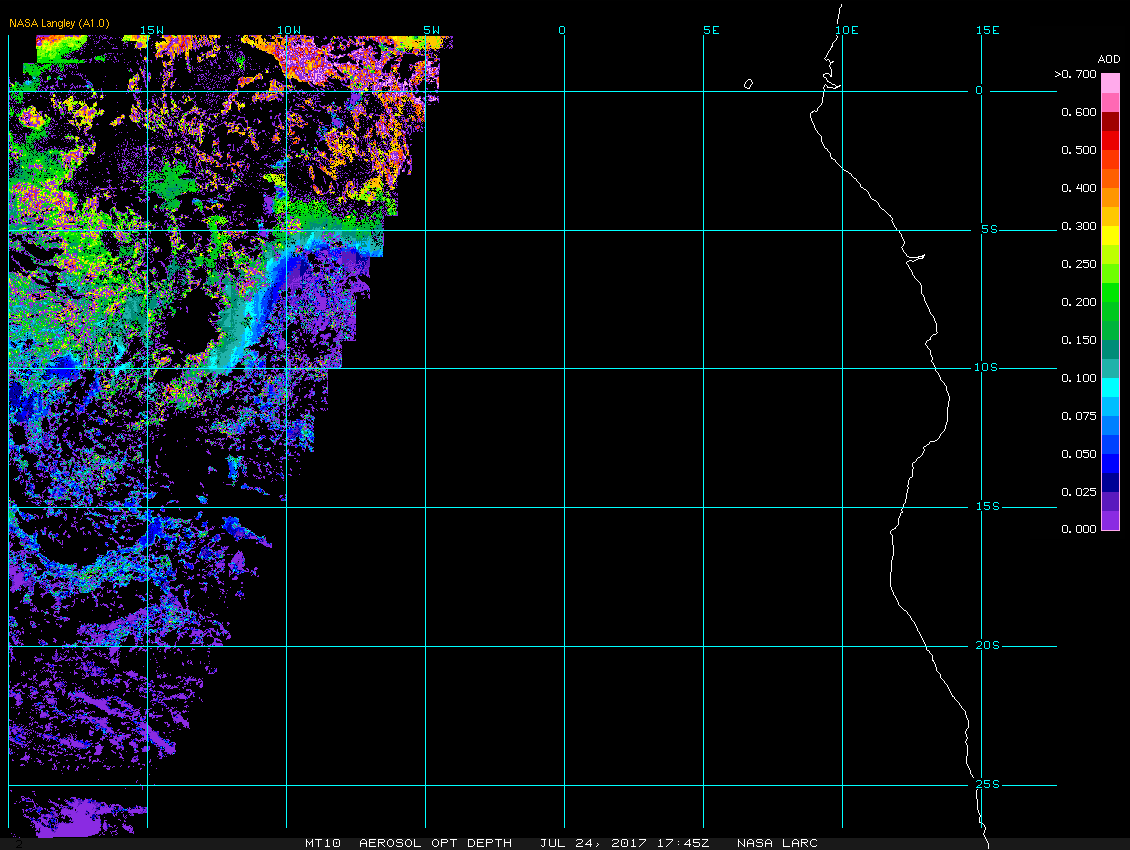Click the 0.500 colorbar value

pyautogui.click(x=1079, y=151)
